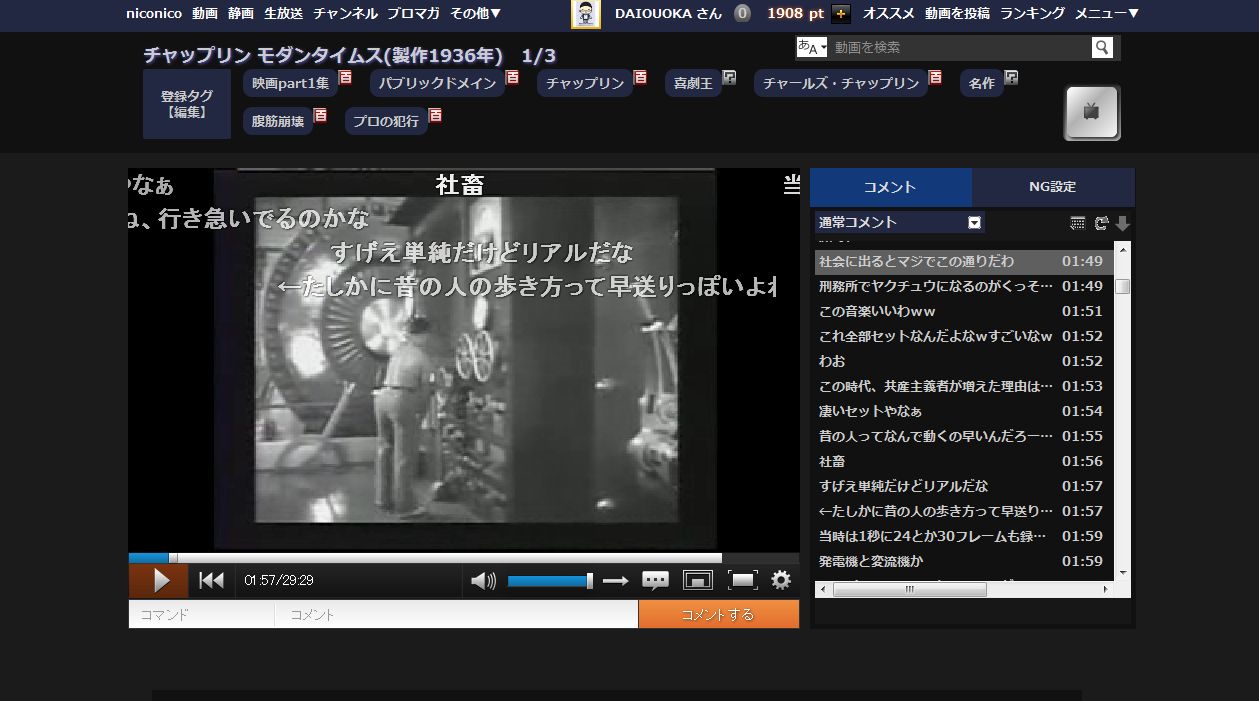This screenshot has width=1259, height=701.
Task: Click the comment text input field
Action: [456, 615]
